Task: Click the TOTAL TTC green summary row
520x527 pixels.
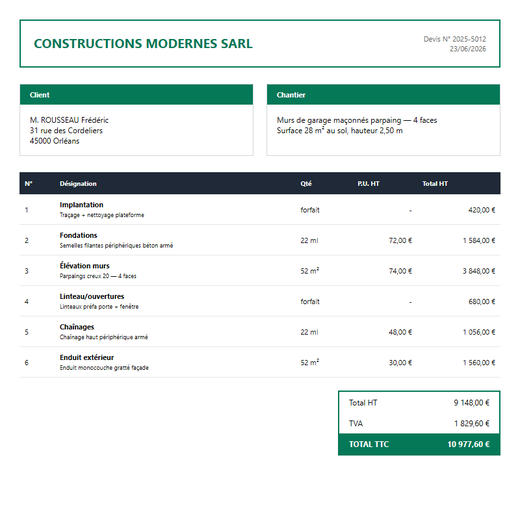Action: tap(419, 444)
